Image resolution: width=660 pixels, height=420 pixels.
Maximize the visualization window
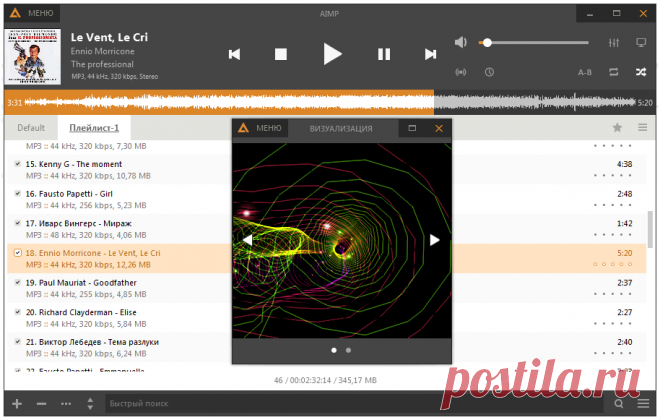[x=412, y=128]
